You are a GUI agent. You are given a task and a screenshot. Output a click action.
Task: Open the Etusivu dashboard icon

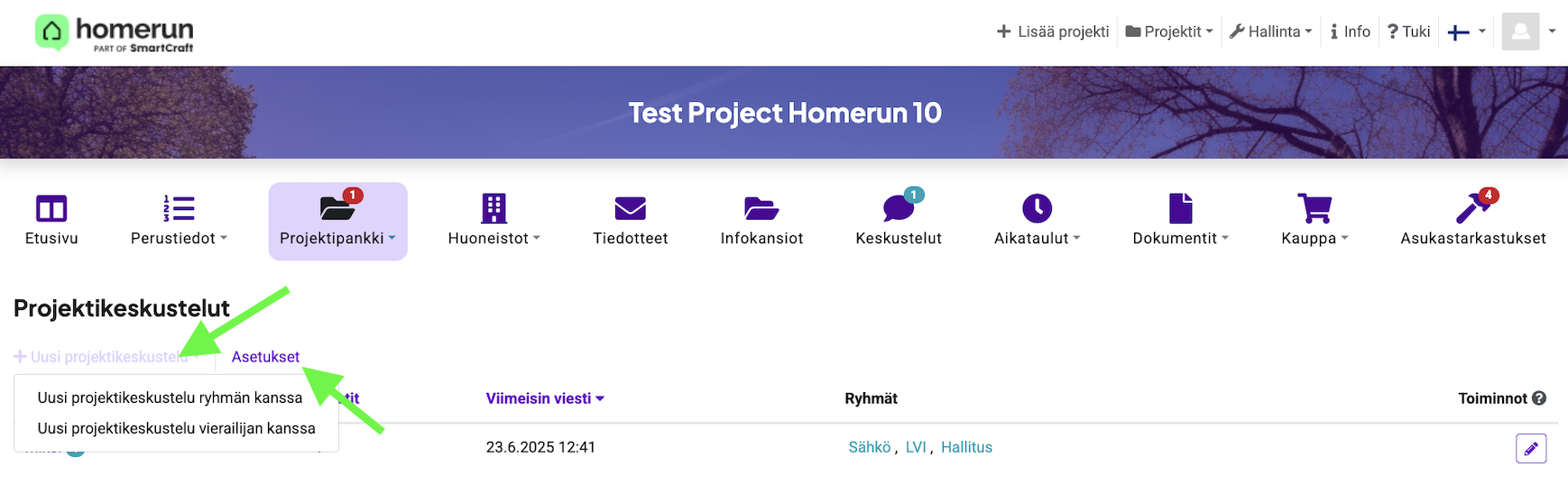[x=51, y=209]
